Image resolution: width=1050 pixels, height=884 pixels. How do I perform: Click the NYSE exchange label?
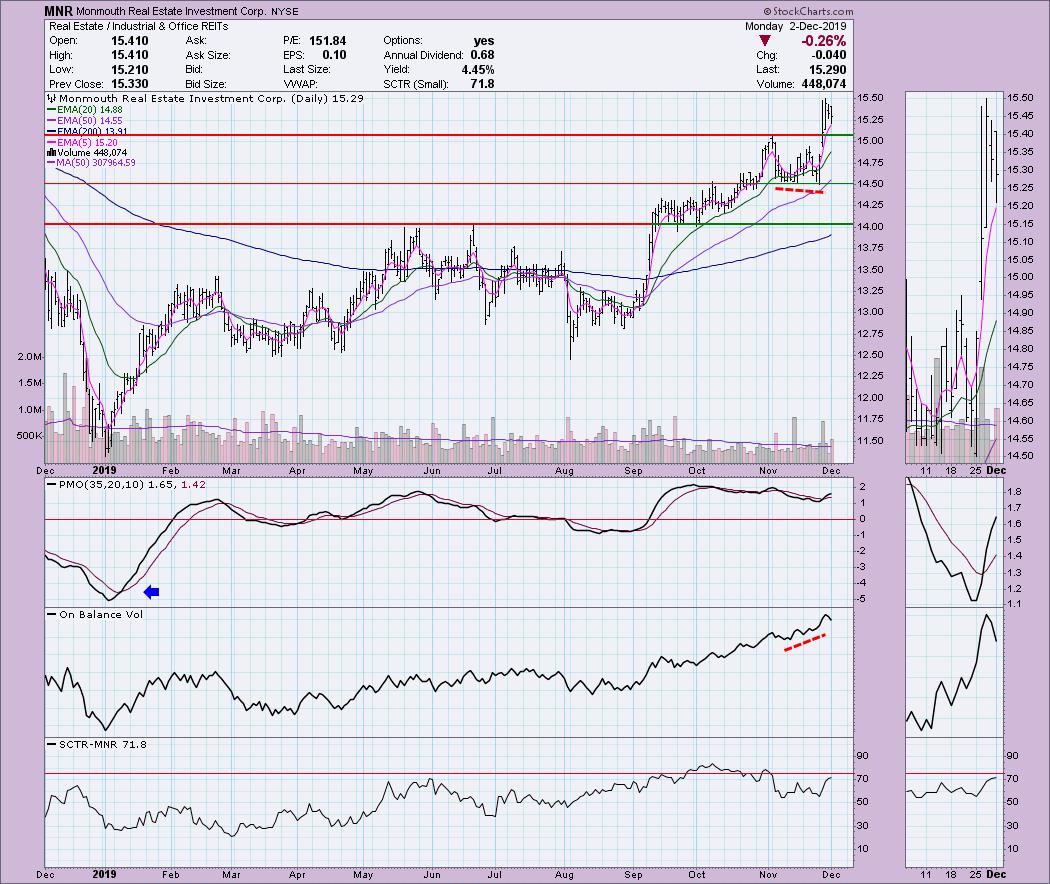point(285,11)
